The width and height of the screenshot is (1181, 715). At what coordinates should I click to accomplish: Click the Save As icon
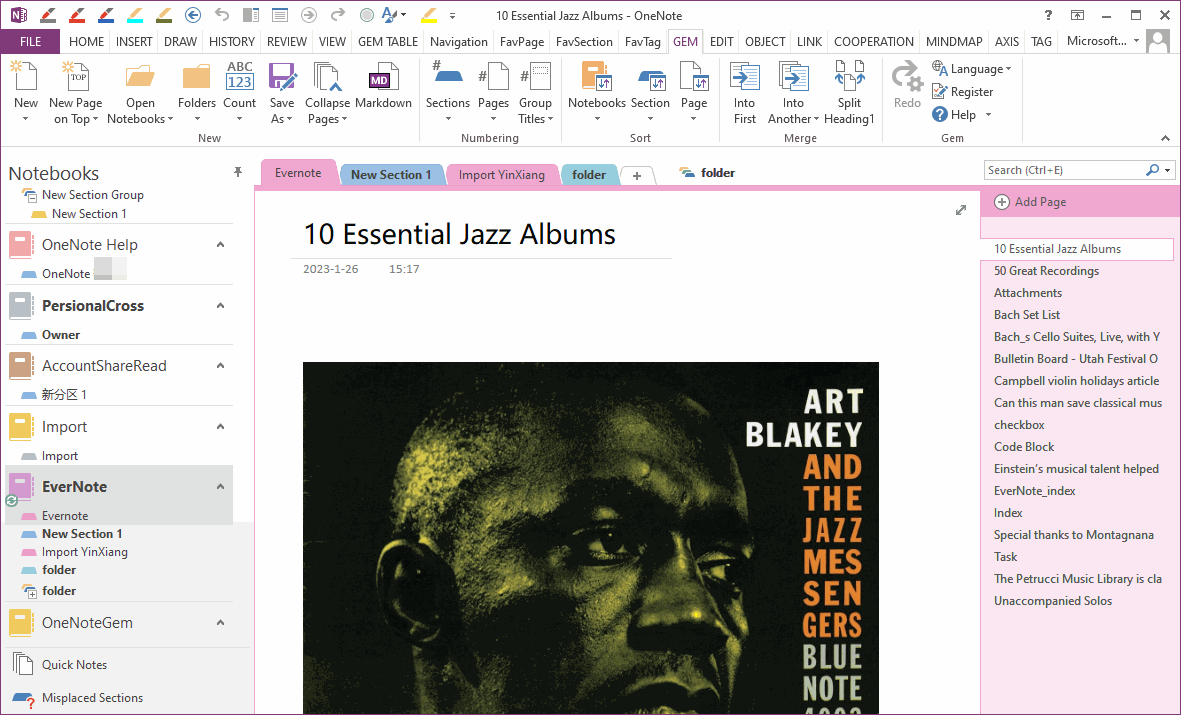point(282,77)
